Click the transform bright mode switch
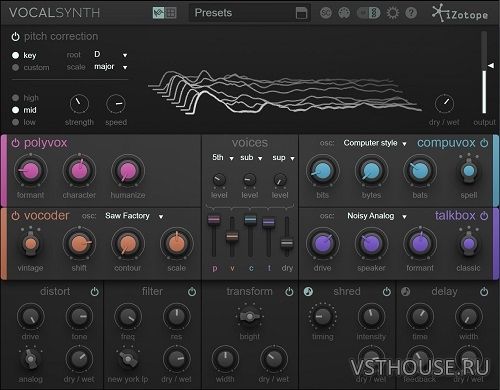Viewport: 500px width, 390px height. (249, 316)
